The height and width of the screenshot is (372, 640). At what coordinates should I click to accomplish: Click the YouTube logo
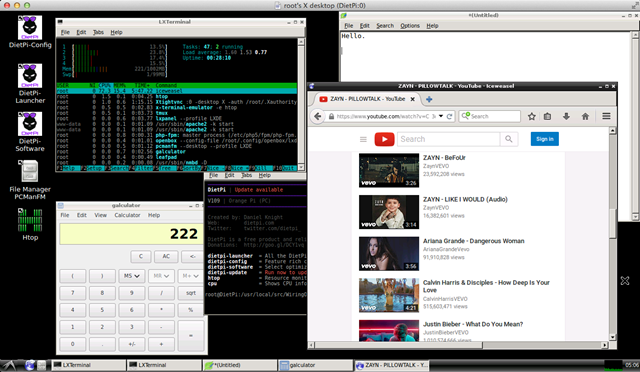pos(384,139)
